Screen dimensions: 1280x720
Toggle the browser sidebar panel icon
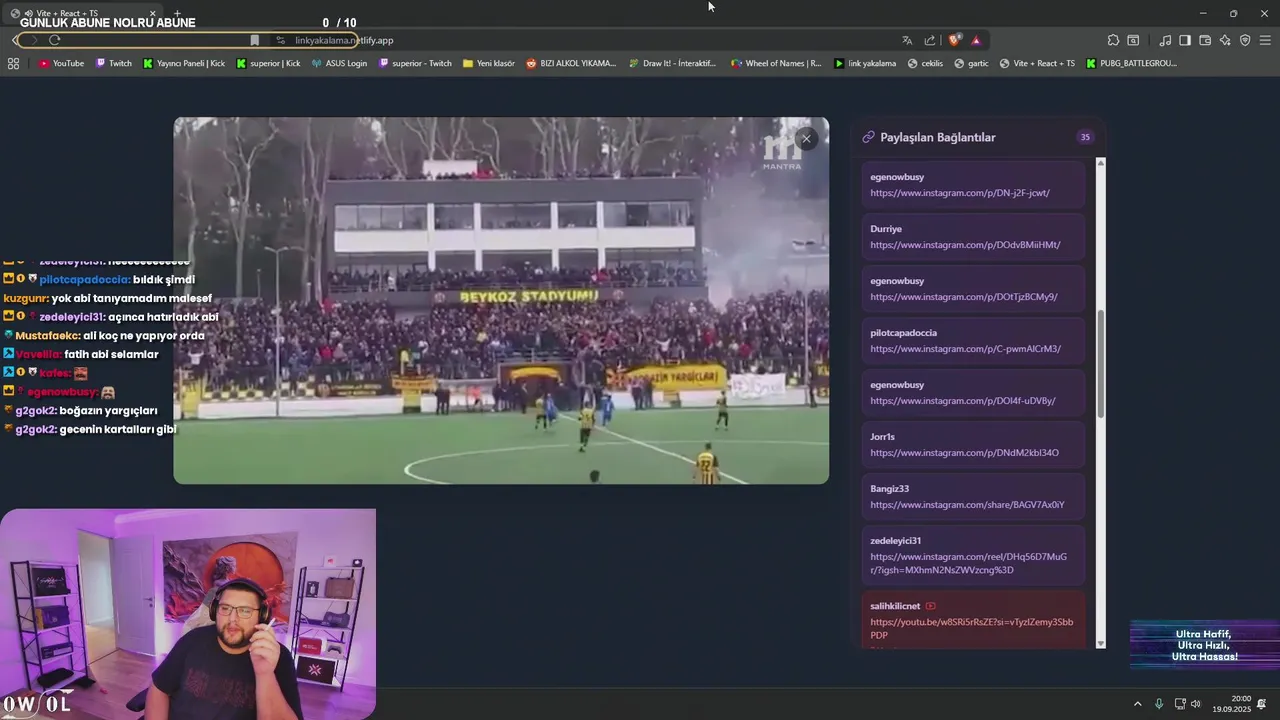coord(1185,40)
